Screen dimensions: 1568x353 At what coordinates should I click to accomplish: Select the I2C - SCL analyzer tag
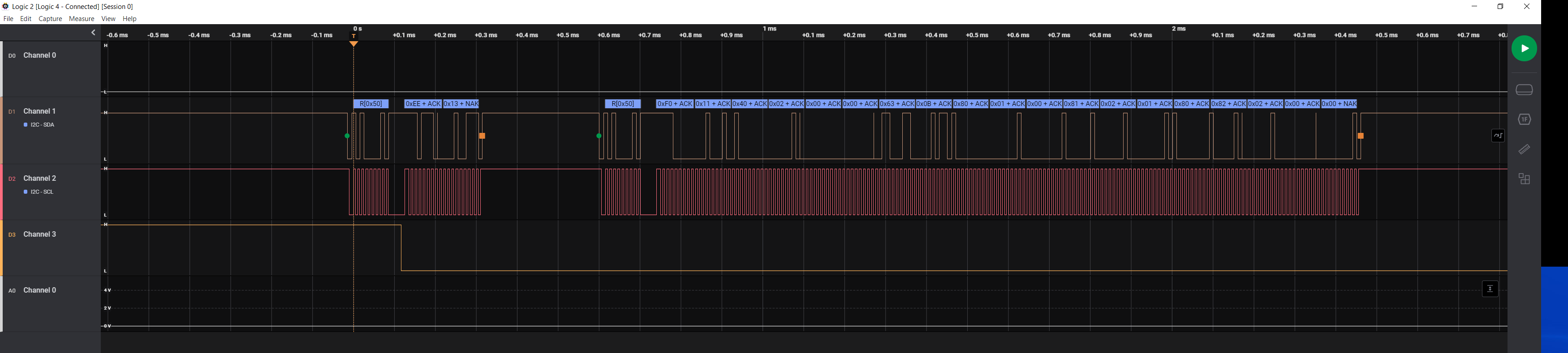(x=39, y=192)
